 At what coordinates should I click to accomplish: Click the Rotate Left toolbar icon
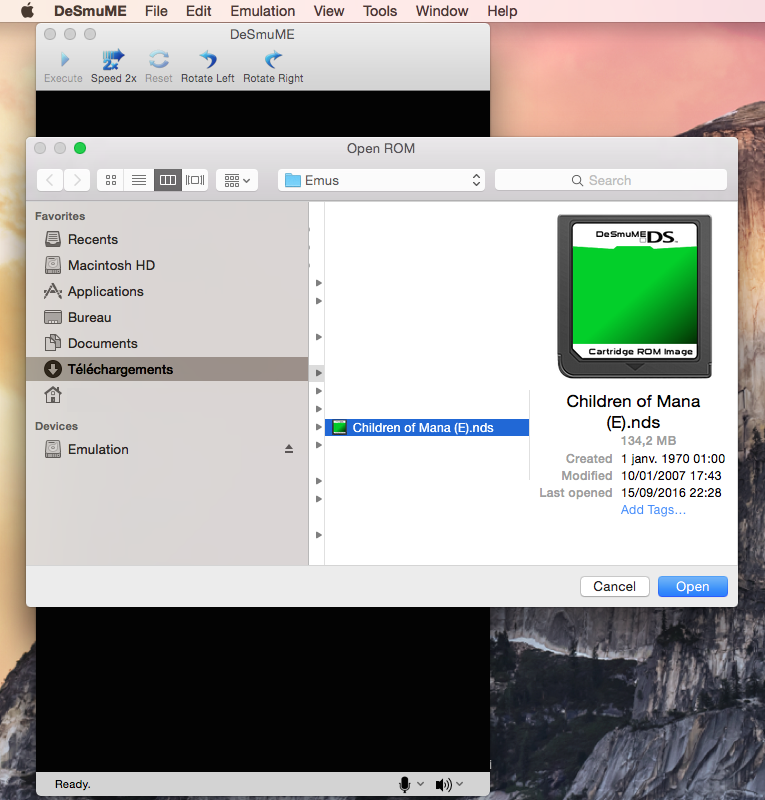[208, 60]
